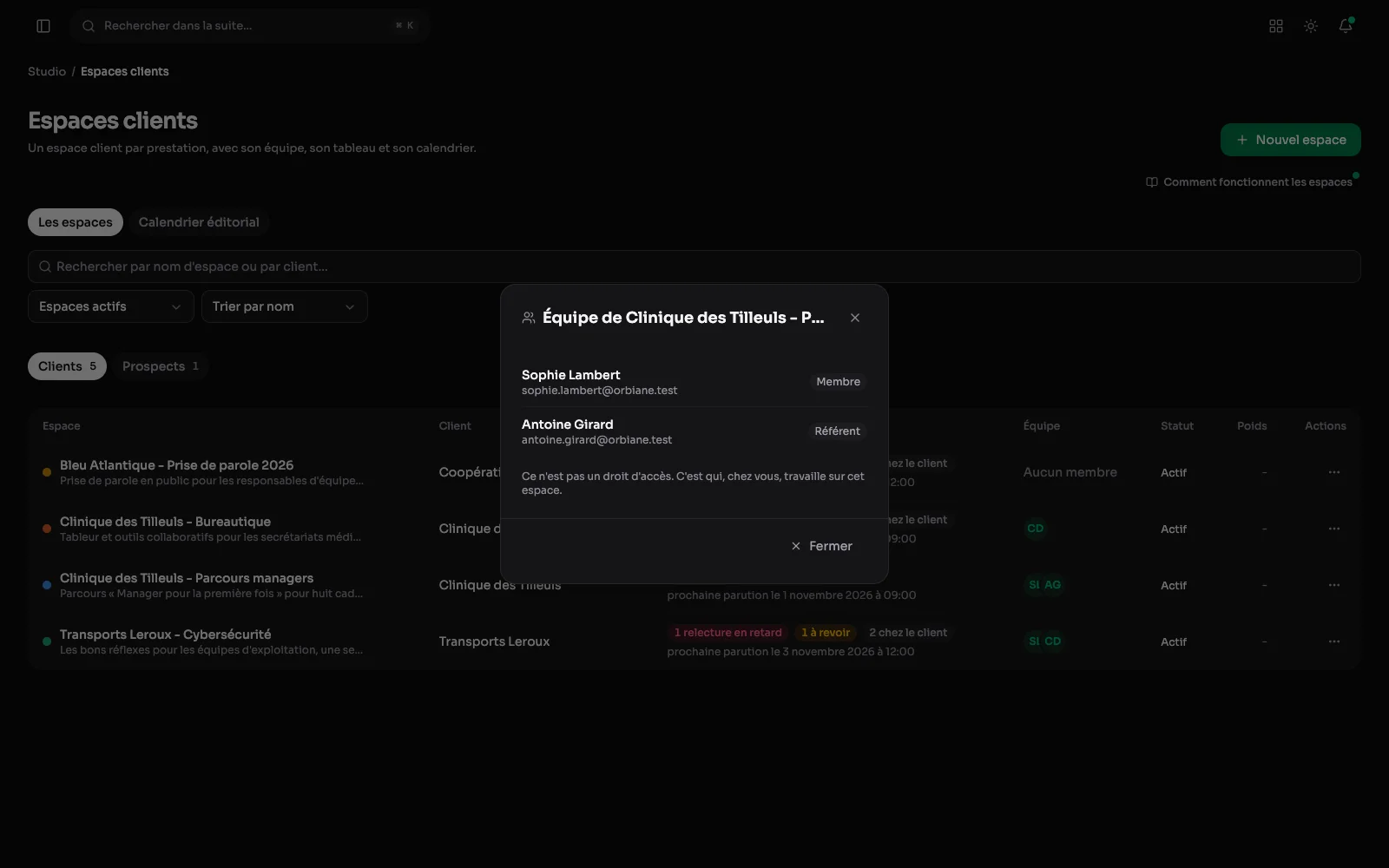
Task: Open Comment fonctionnent les espaces link
Action: coord(1249,182)
